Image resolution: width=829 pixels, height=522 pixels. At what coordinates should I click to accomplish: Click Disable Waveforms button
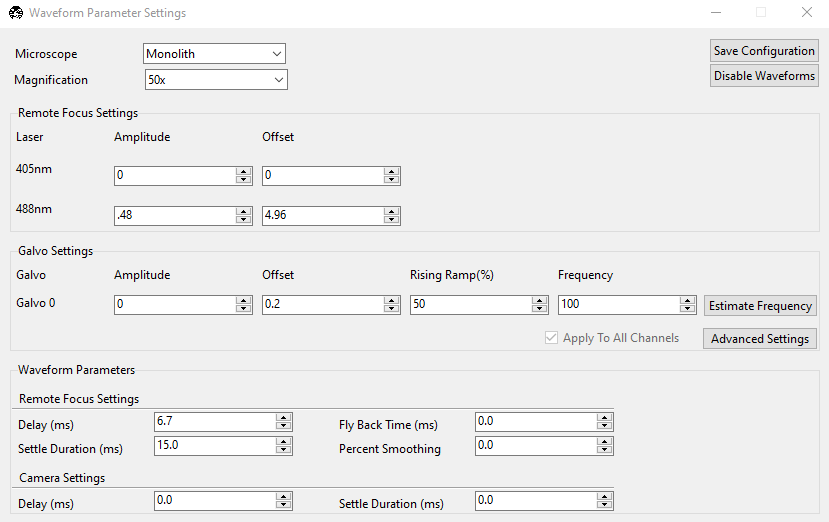[x=764, y=76]
